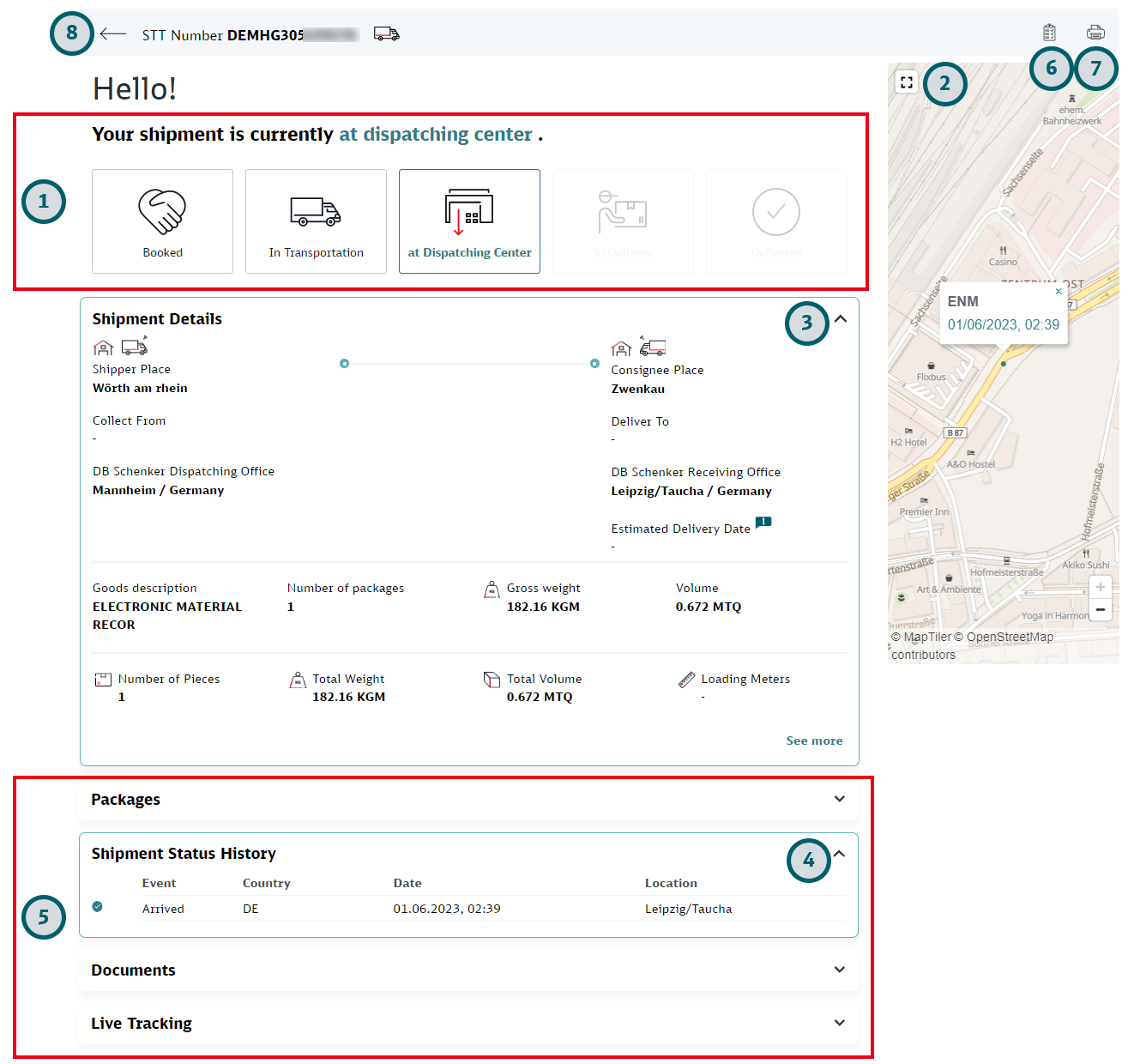The width and height of the screenshot is (1128, 1064).
Task: Click the See more link
Action: coord(814,741)
